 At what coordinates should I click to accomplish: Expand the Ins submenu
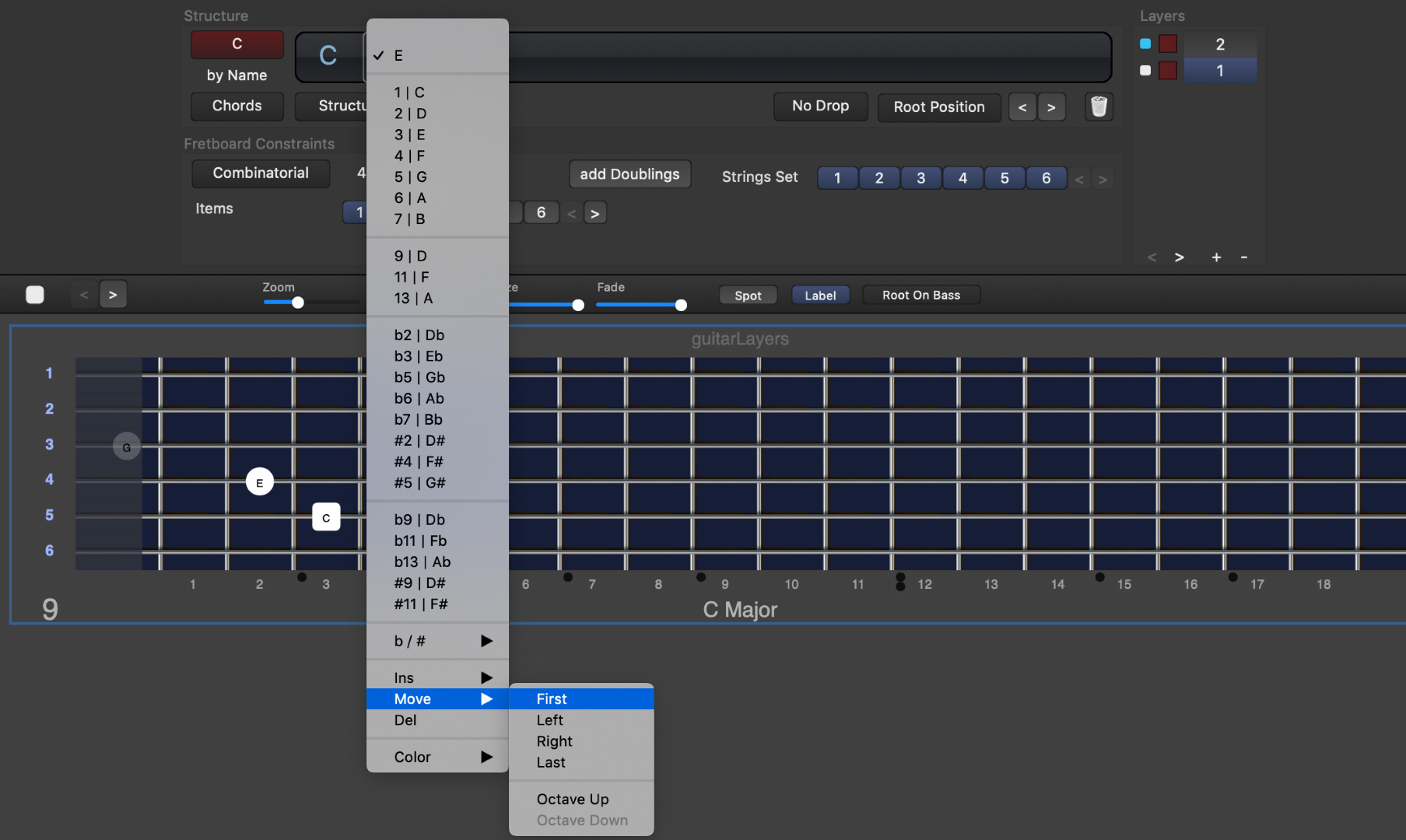[437, 677]
